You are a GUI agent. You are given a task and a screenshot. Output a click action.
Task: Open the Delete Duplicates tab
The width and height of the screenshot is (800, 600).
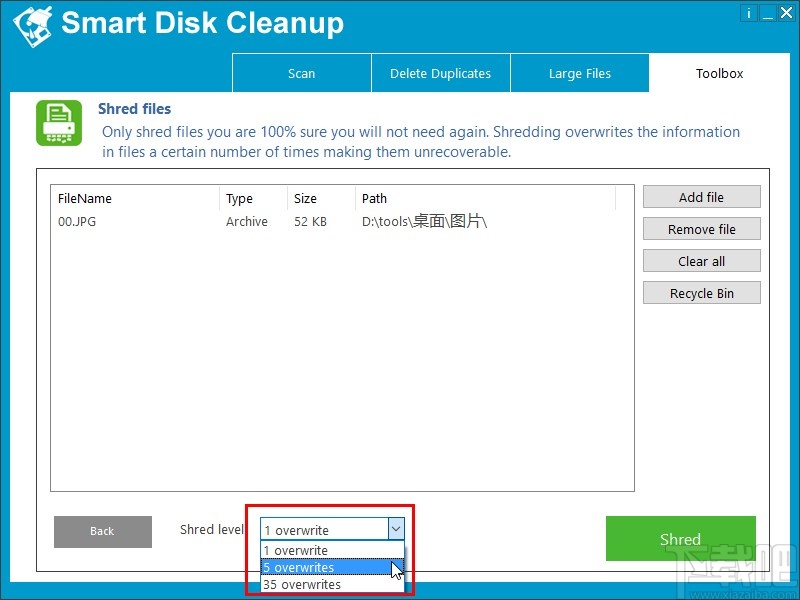click(x=440, y=73)
